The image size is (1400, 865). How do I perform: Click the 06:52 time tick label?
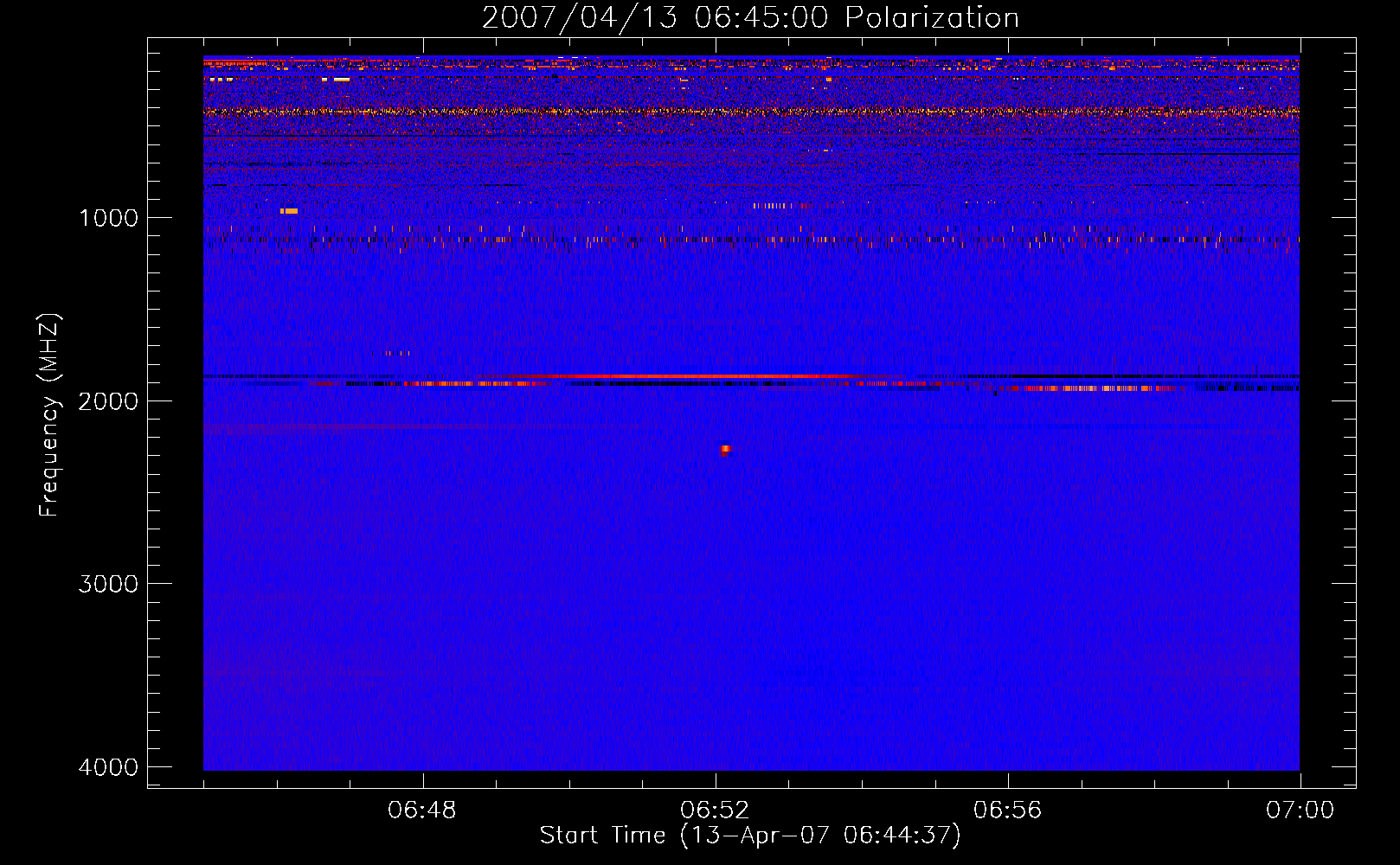click(715, 811)
